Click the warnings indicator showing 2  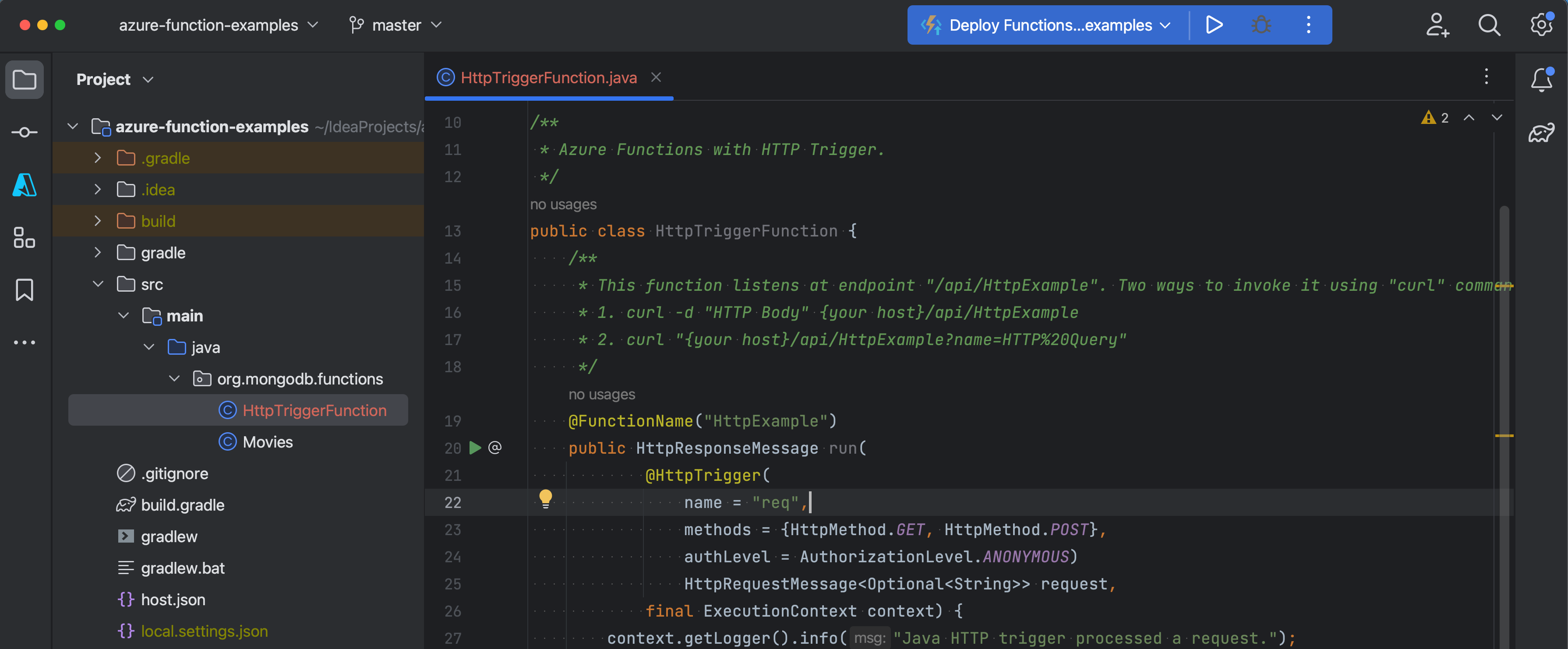[1435, 118]
